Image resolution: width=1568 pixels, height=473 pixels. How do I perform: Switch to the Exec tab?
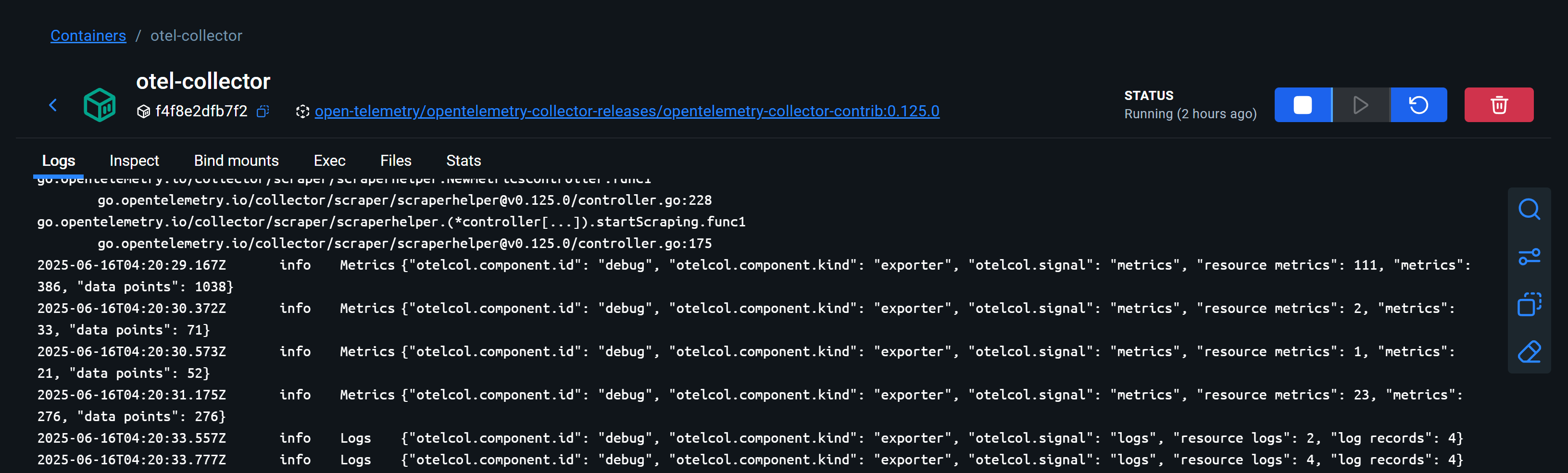(x=329, y=161)
